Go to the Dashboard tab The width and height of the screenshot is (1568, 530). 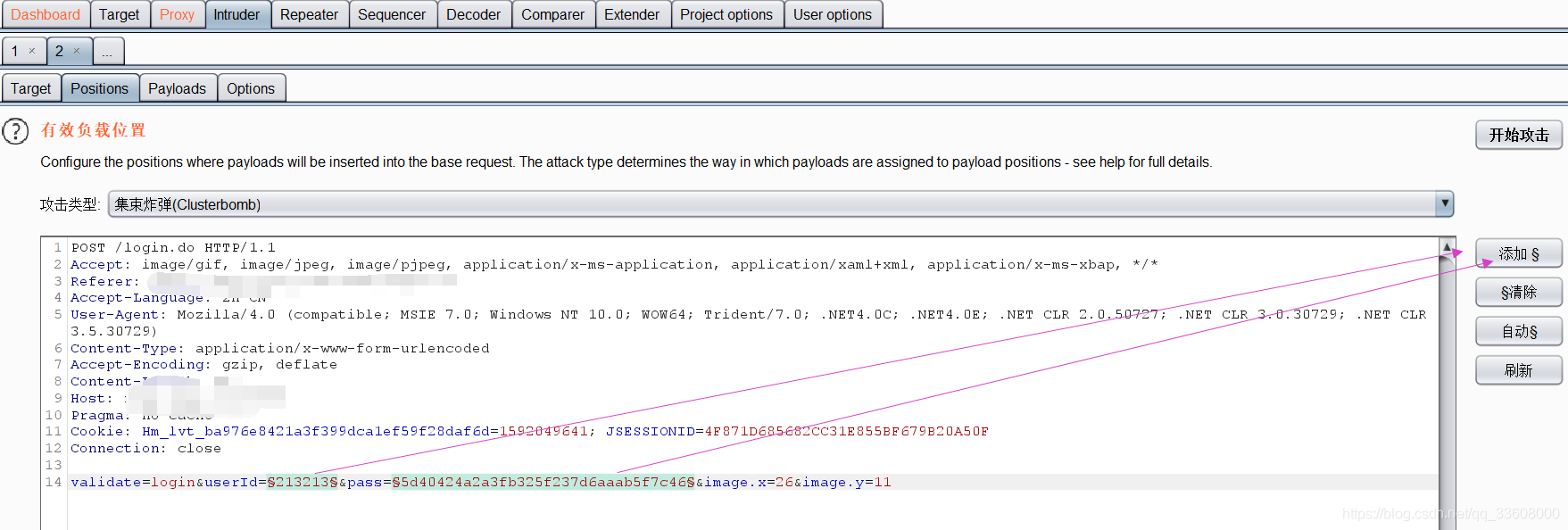(x=46, y=14)
